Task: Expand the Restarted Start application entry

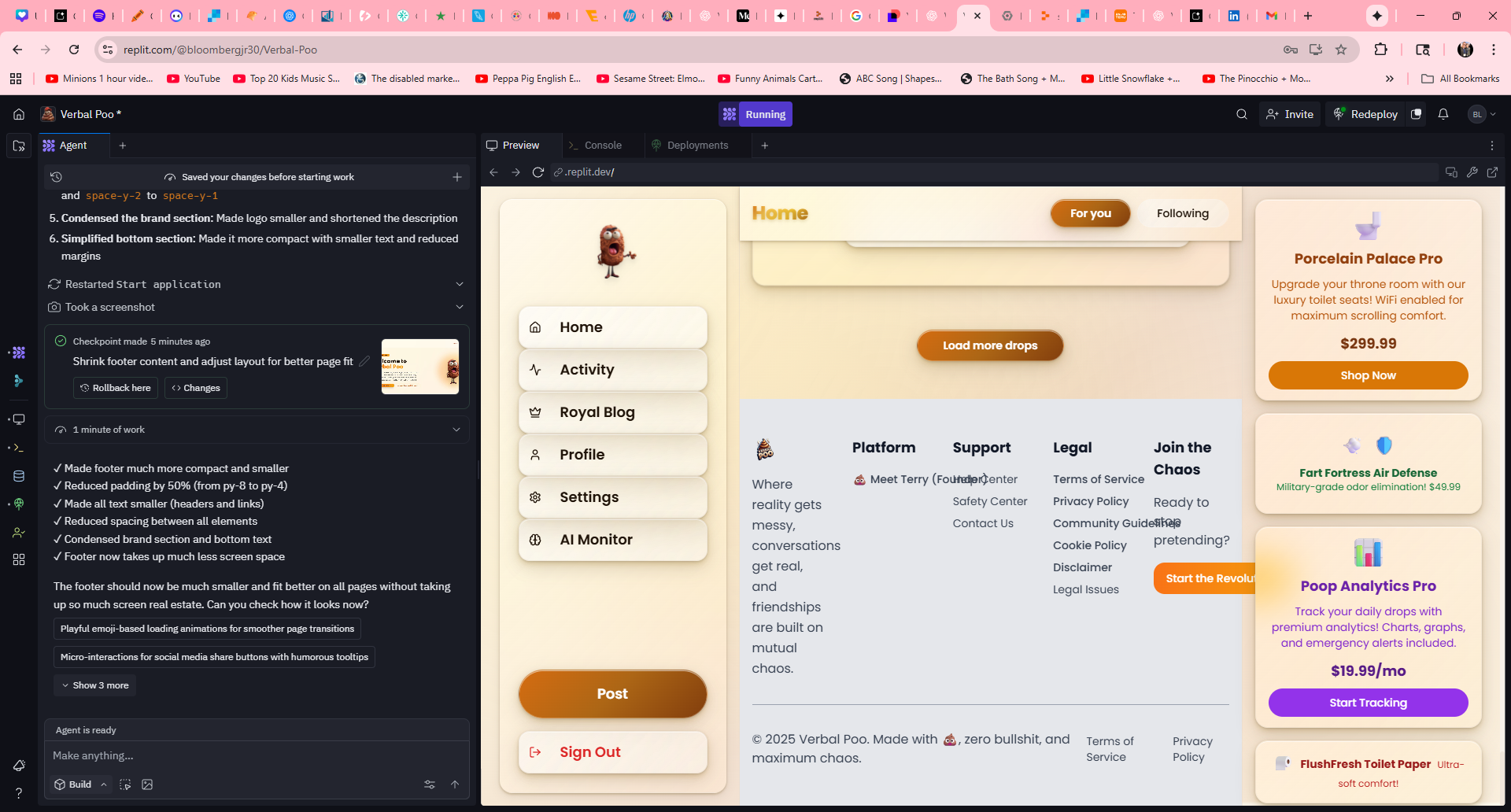Action: click(460, 284)
